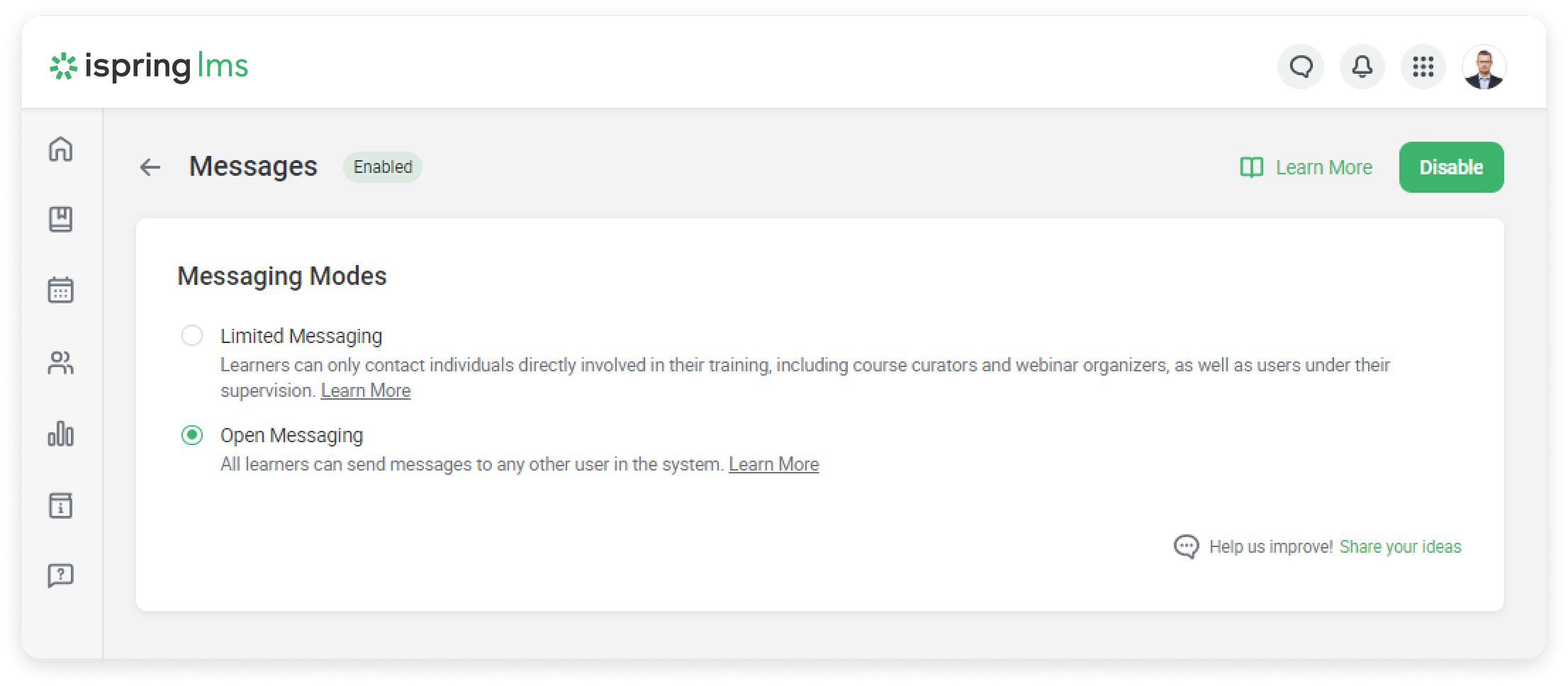Open the notifications bell
This screenshot has height=686, width=1568.
point(1362,67)
